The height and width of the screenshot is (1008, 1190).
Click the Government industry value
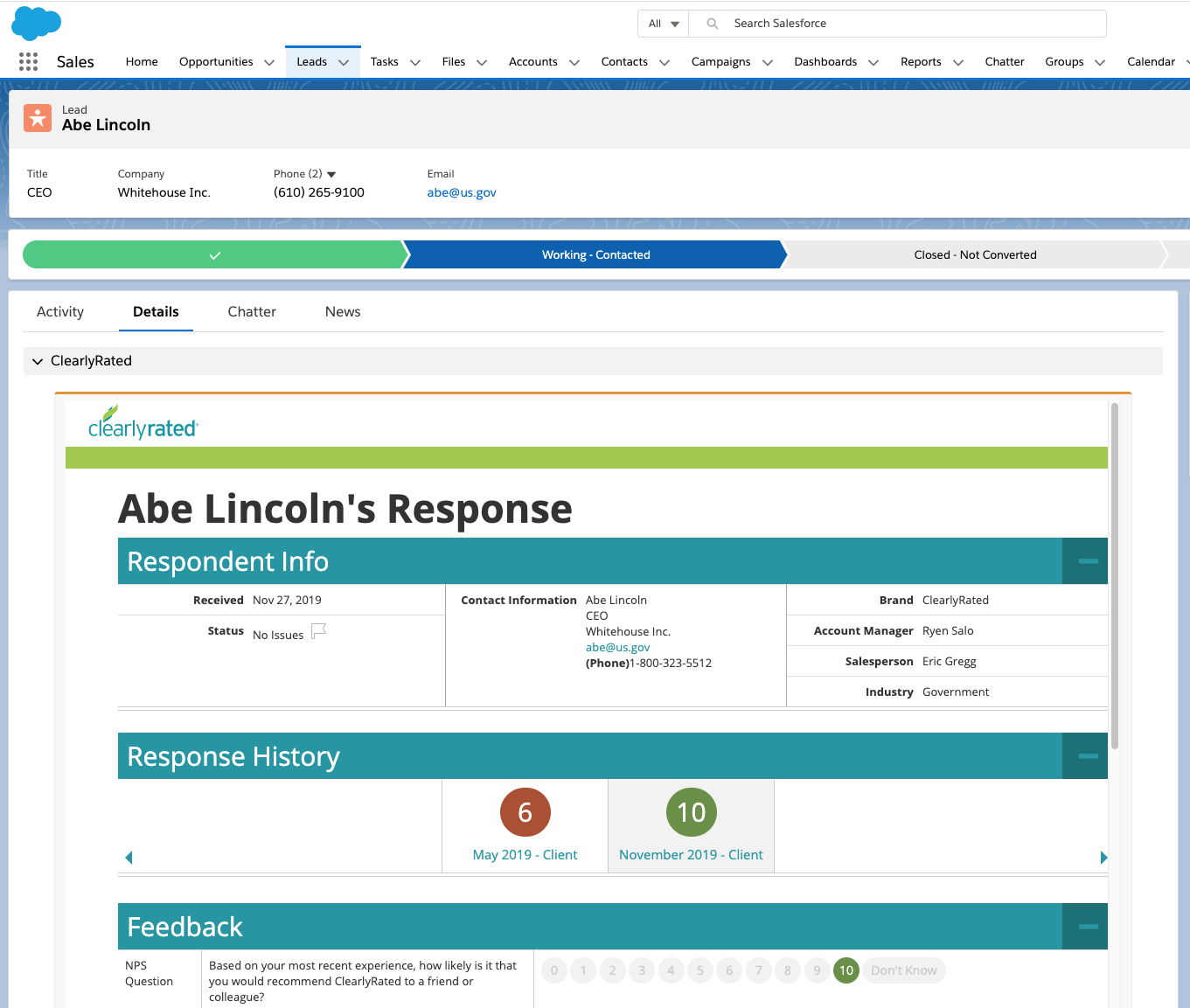point(956,692)
